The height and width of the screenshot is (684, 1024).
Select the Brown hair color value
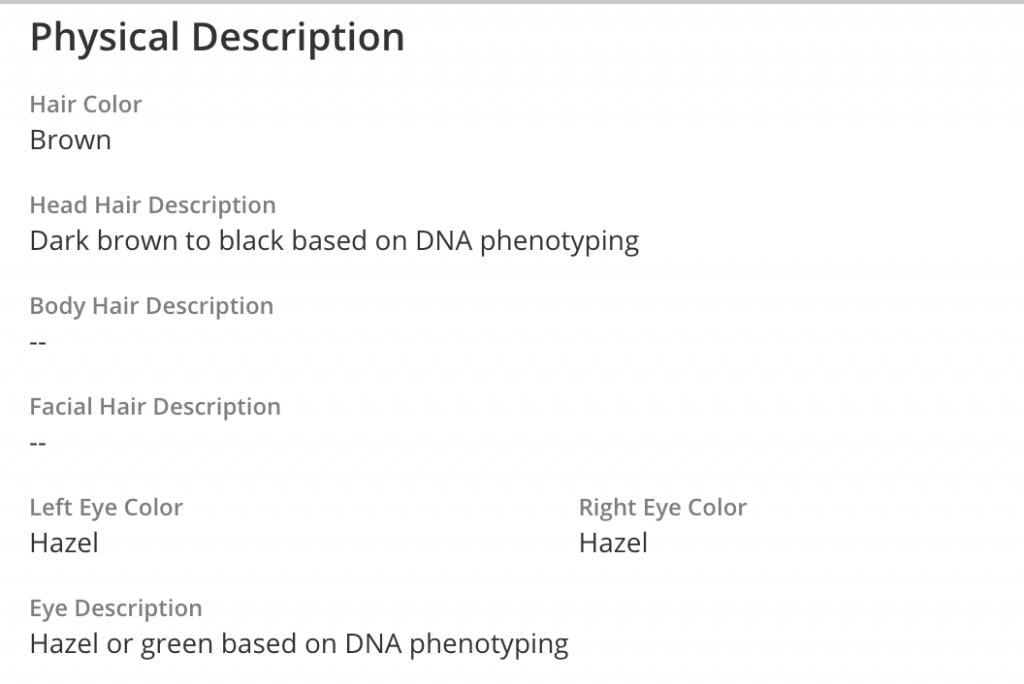(70, 140)
